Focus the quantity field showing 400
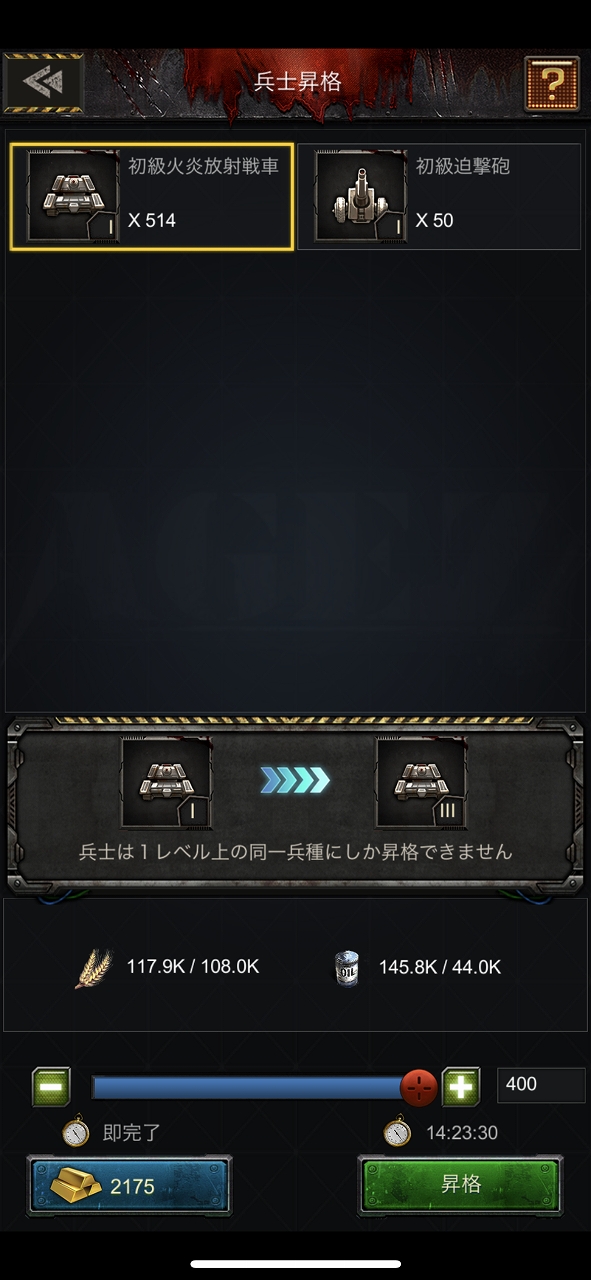The width and height of the screenshot is (591, 1280). [541, 1085]
